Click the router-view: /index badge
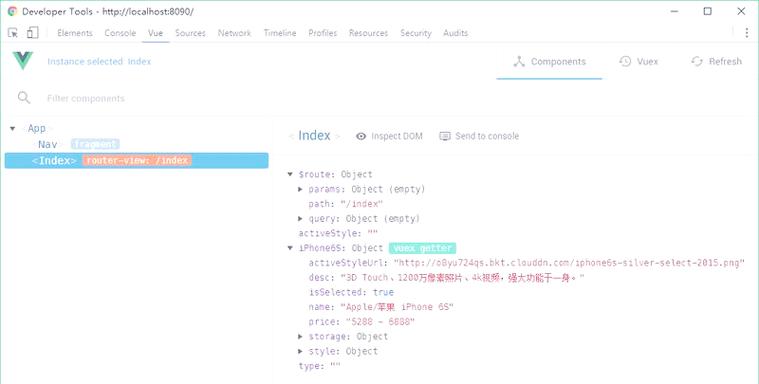The image size is (759, 384). tap(137, 160)
